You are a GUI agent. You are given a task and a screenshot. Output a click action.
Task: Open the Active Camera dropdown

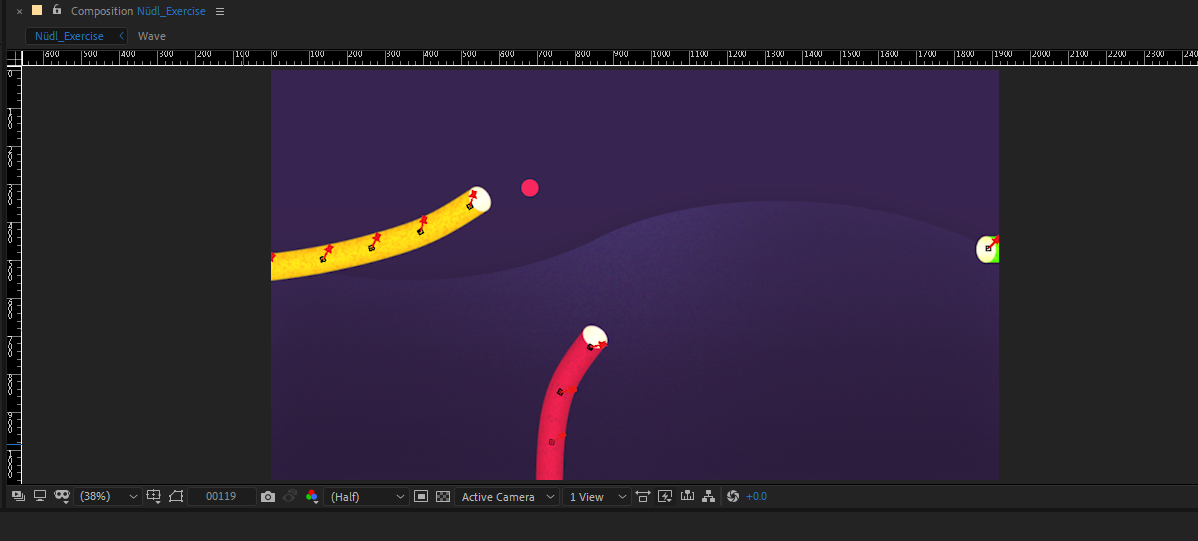pyautogui.click(x=507, y=497)
